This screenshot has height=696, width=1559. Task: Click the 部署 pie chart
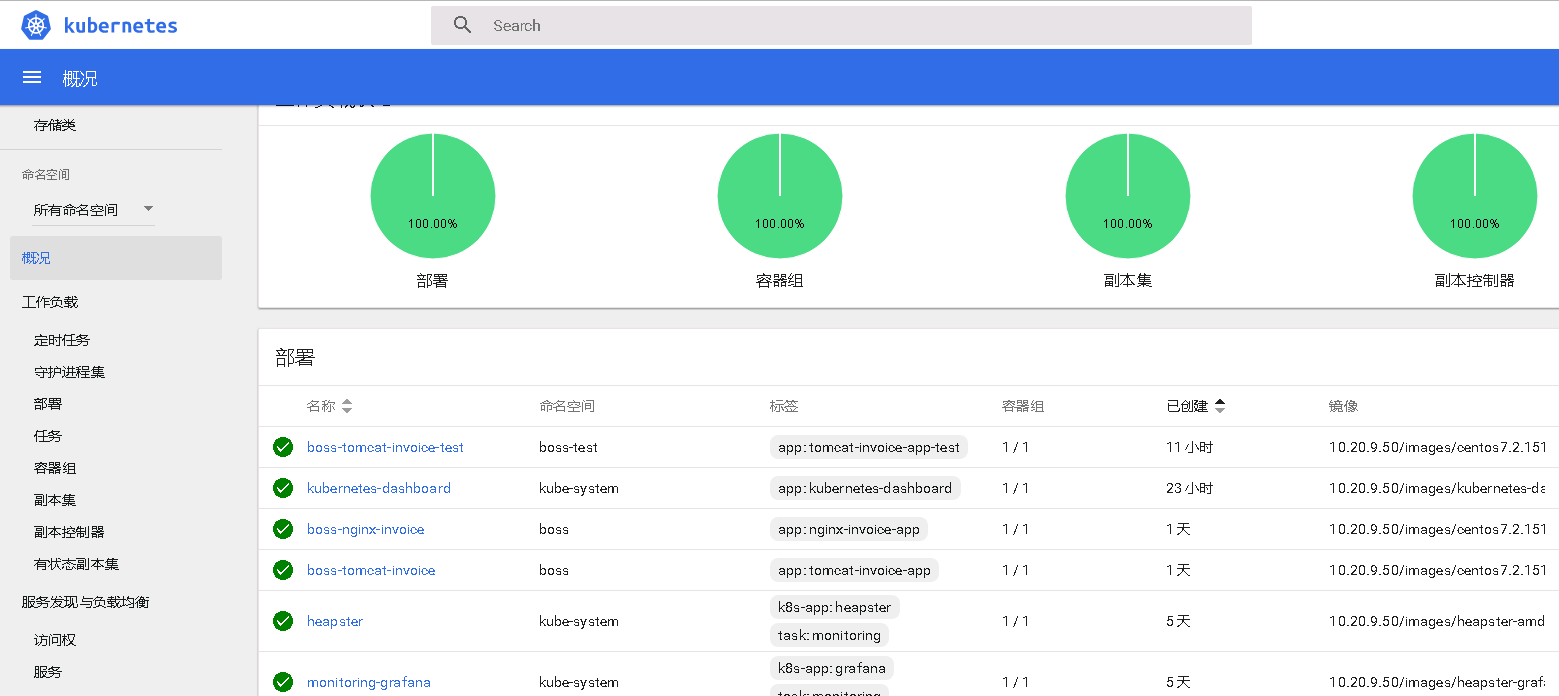tap(433, 195)
